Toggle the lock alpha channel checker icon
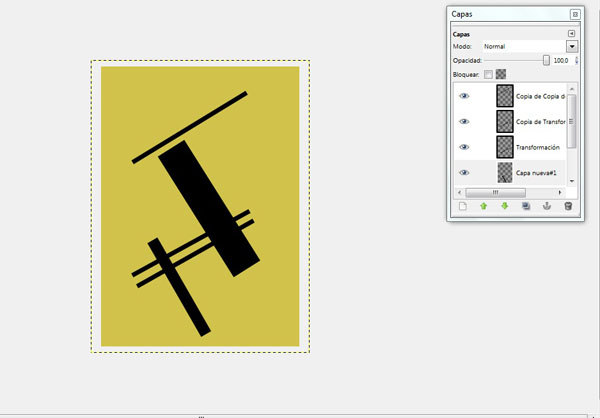This screenshot has height=418, width=600. [501, 74]
